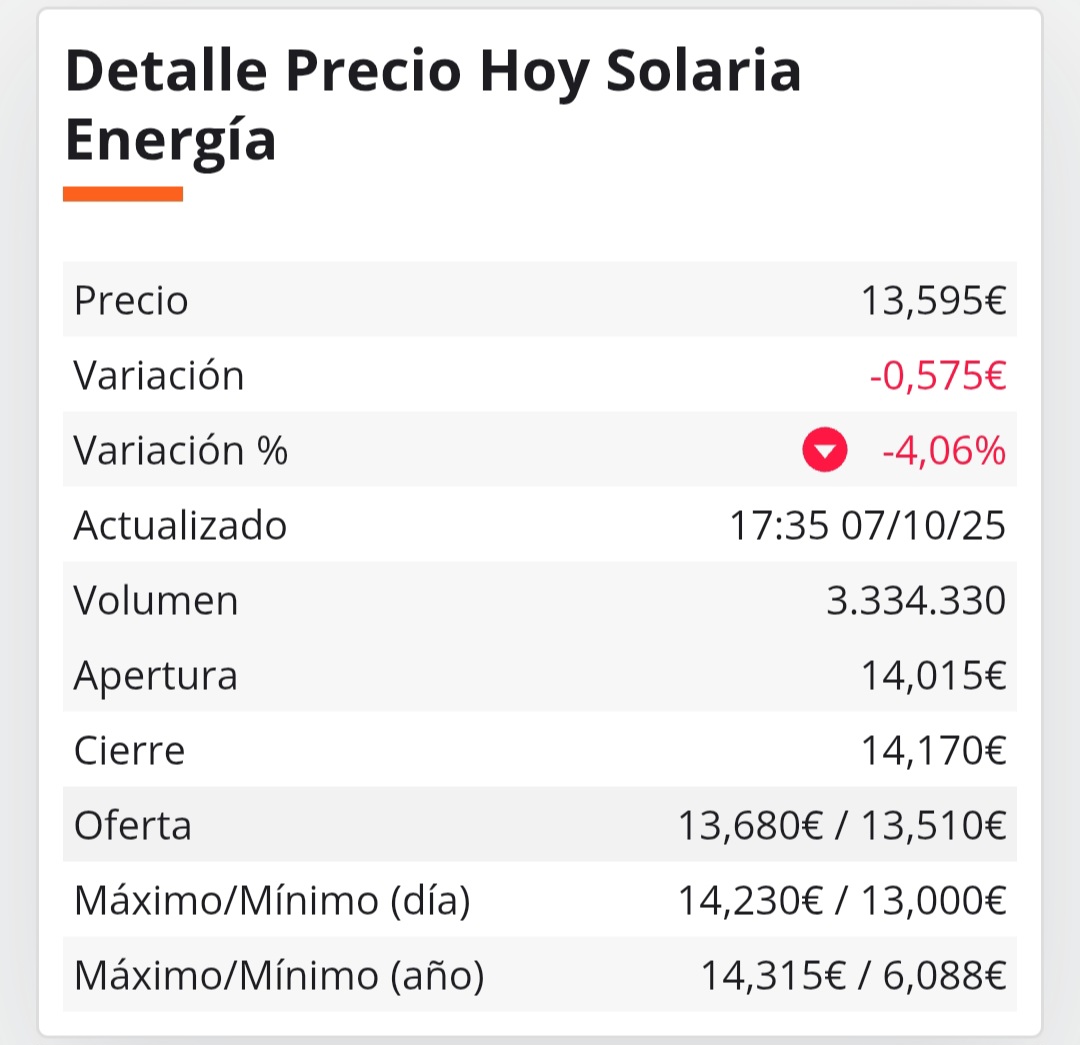
Task: Select the Variación % label
Action: click(x=180, y=451)
